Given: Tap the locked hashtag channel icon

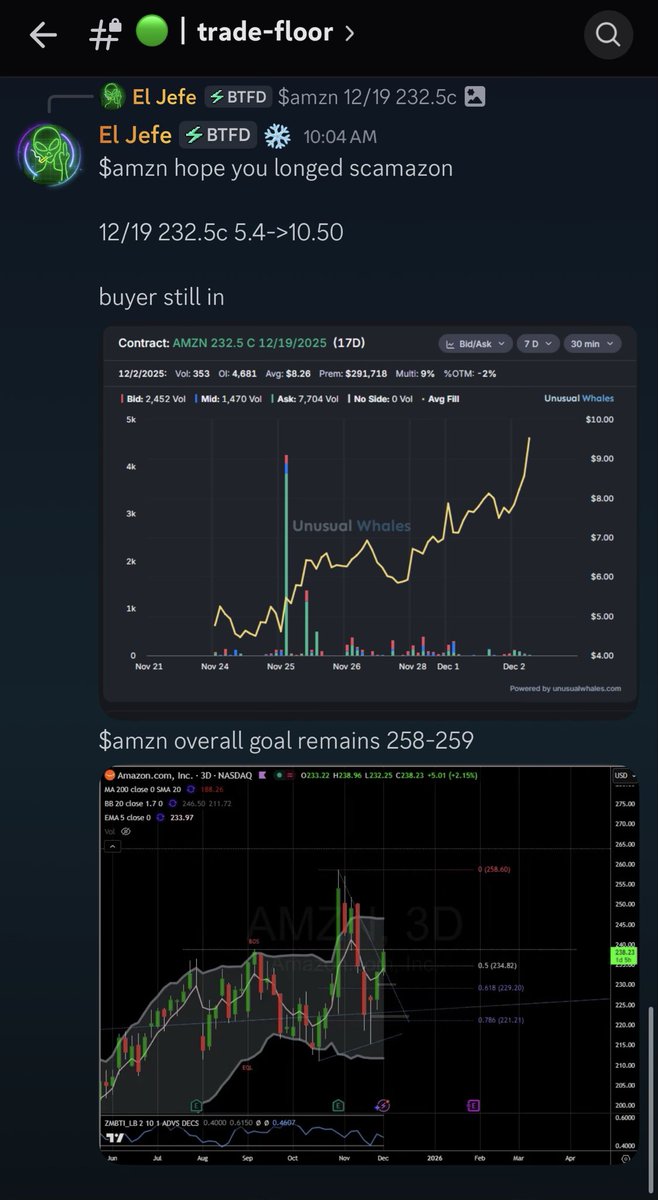Looking at the screenshot, I should pyautogui.click(x=106, y=34).
